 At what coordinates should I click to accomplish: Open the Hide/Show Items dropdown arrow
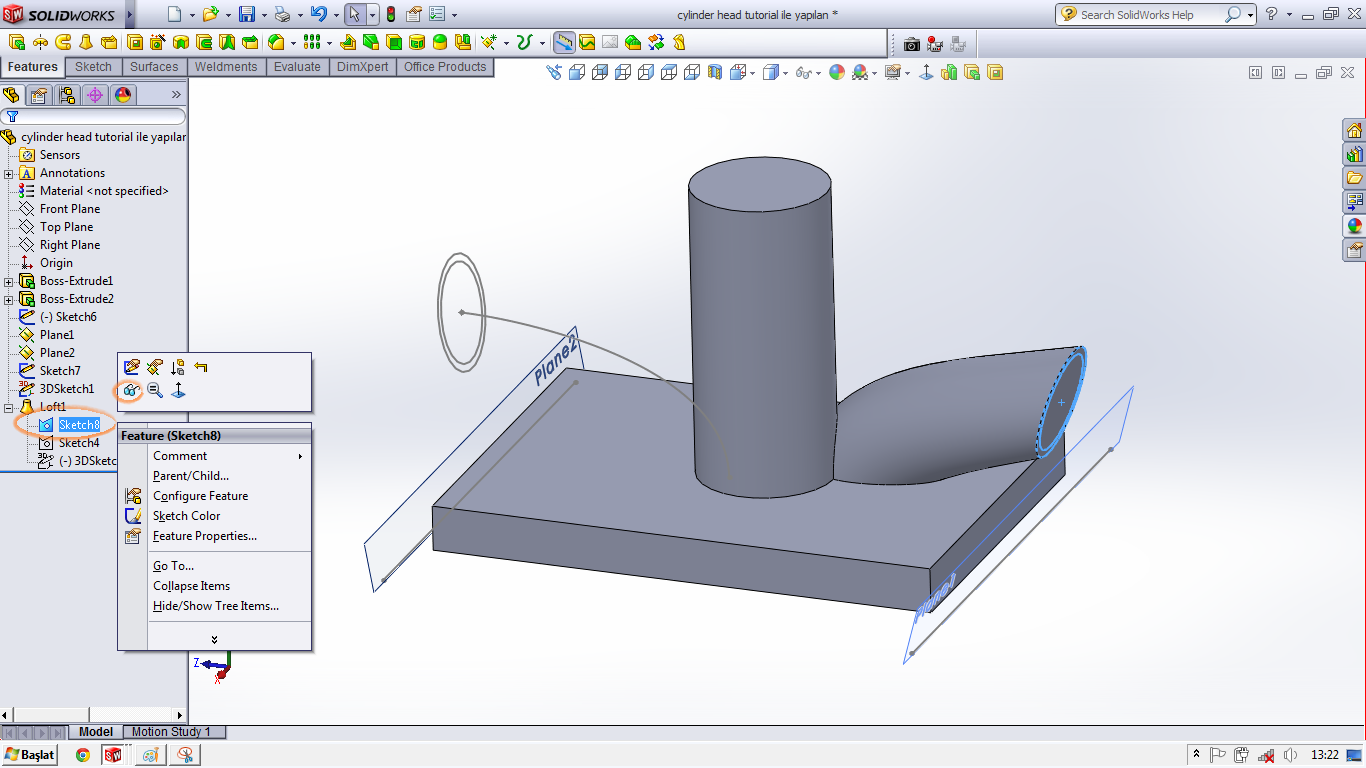pos(818,72)
